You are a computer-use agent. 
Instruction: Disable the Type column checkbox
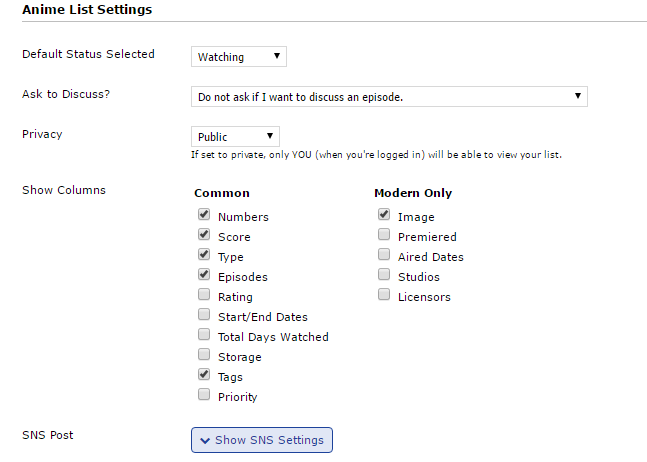(204, 255)
